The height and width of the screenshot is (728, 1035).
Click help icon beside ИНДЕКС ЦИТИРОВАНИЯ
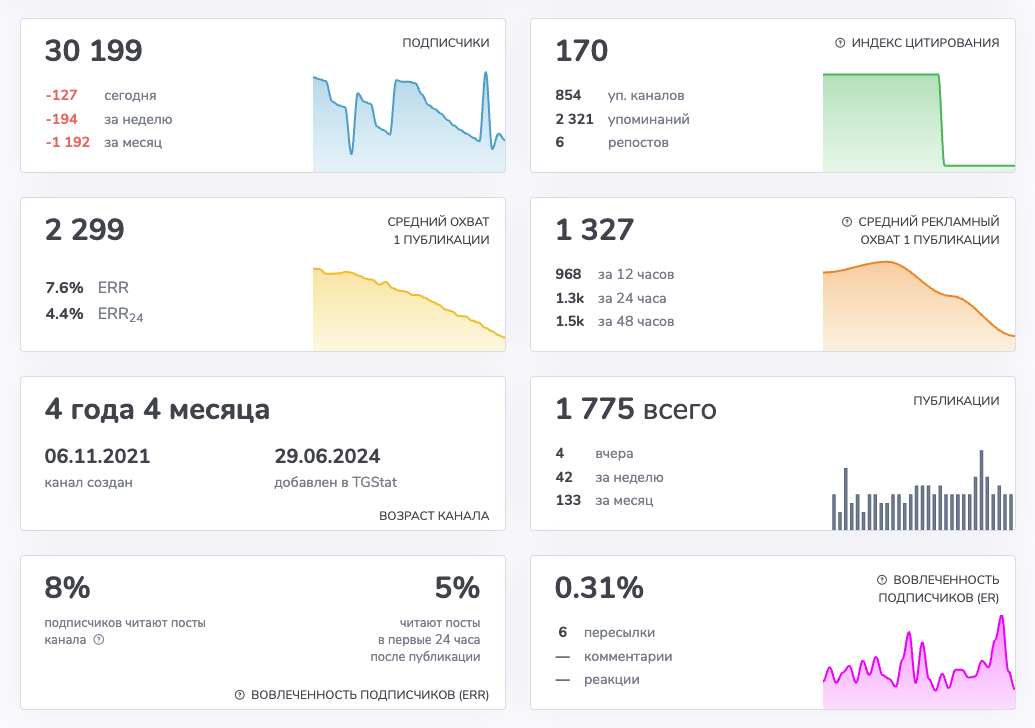[x=840, y=43]
